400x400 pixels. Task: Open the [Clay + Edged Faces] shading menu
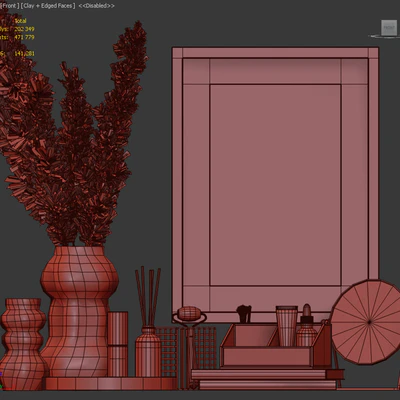click(x=48, y=6)
